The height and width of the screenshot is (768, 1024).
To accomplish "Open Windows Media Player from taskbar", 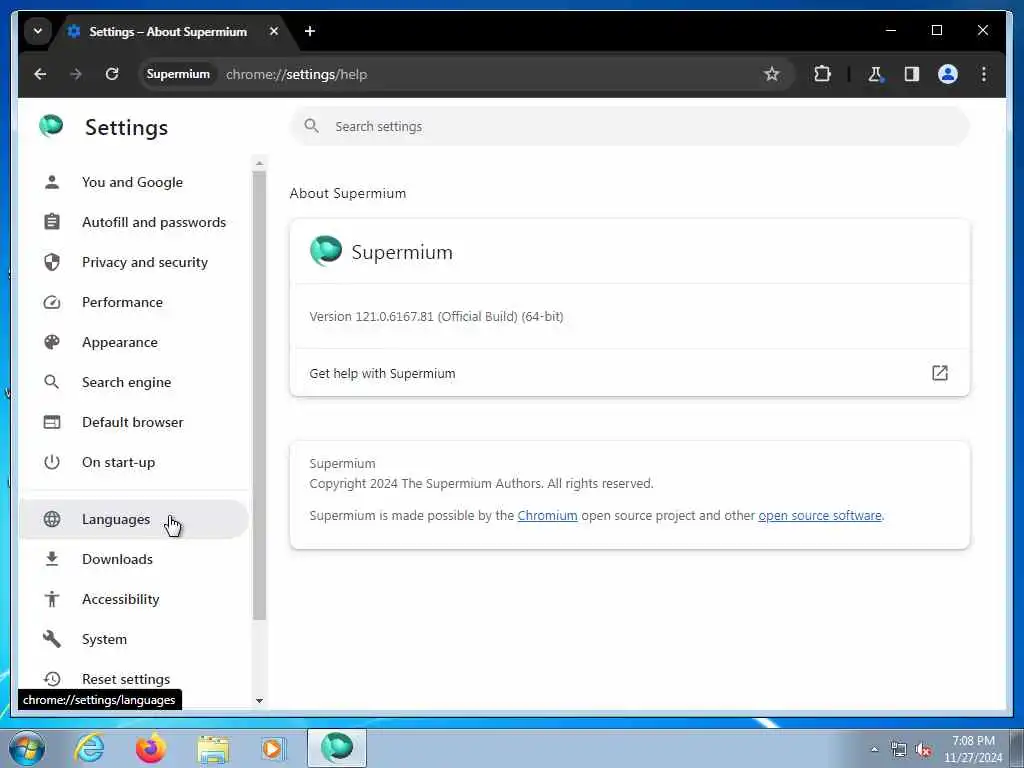I will (x=273, y=748).
